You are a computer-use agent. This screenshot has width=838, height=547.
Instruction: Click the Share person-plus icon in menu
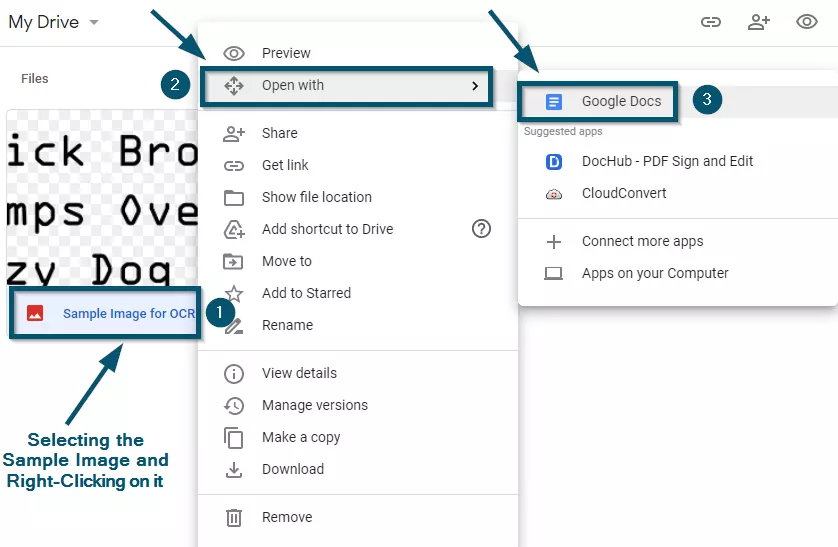[x=234, y=134]
